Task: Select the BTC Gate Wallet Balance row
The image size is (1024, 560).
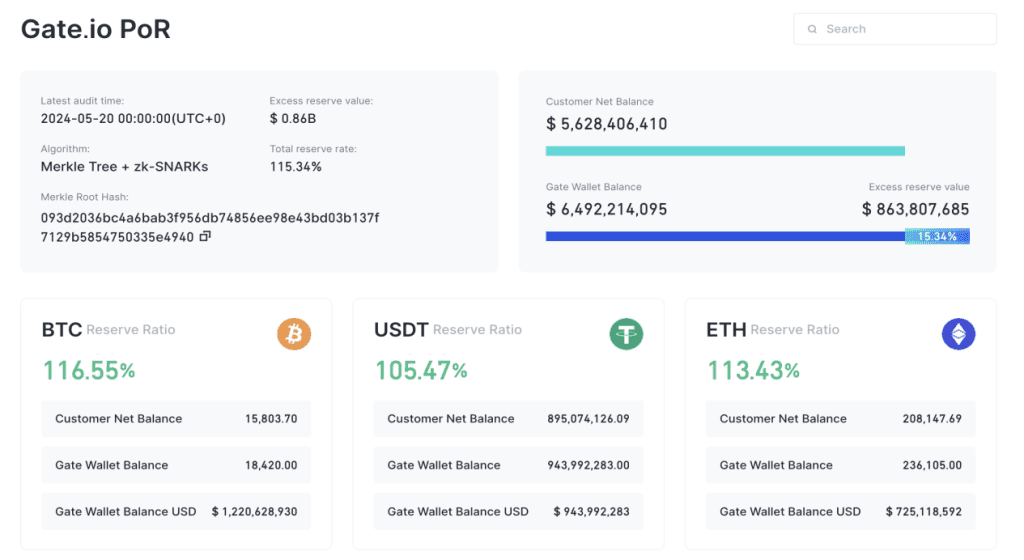Action: coord(176,465)
